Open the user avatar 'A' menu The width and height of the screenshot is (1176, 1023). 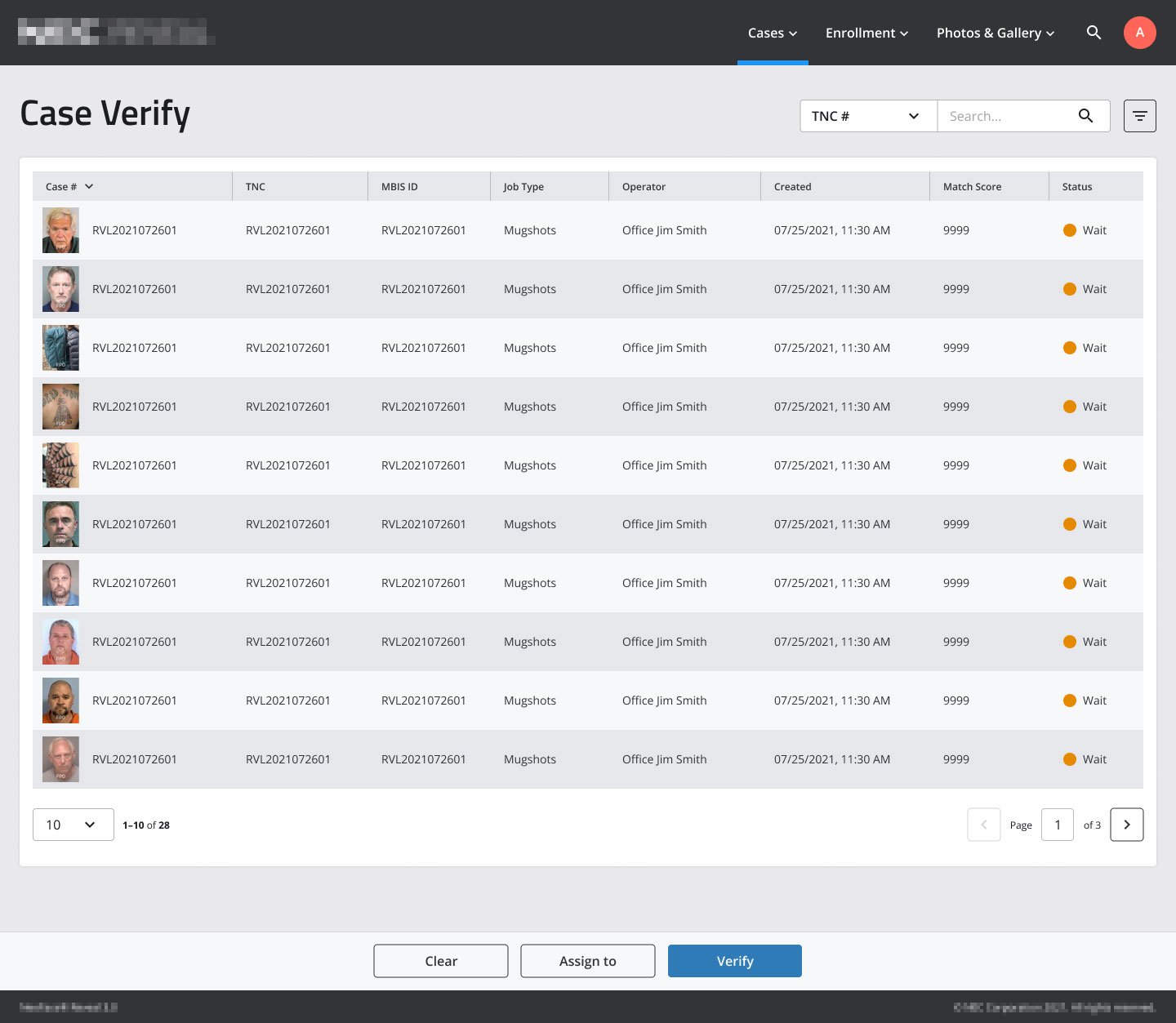click(1140, 33)
